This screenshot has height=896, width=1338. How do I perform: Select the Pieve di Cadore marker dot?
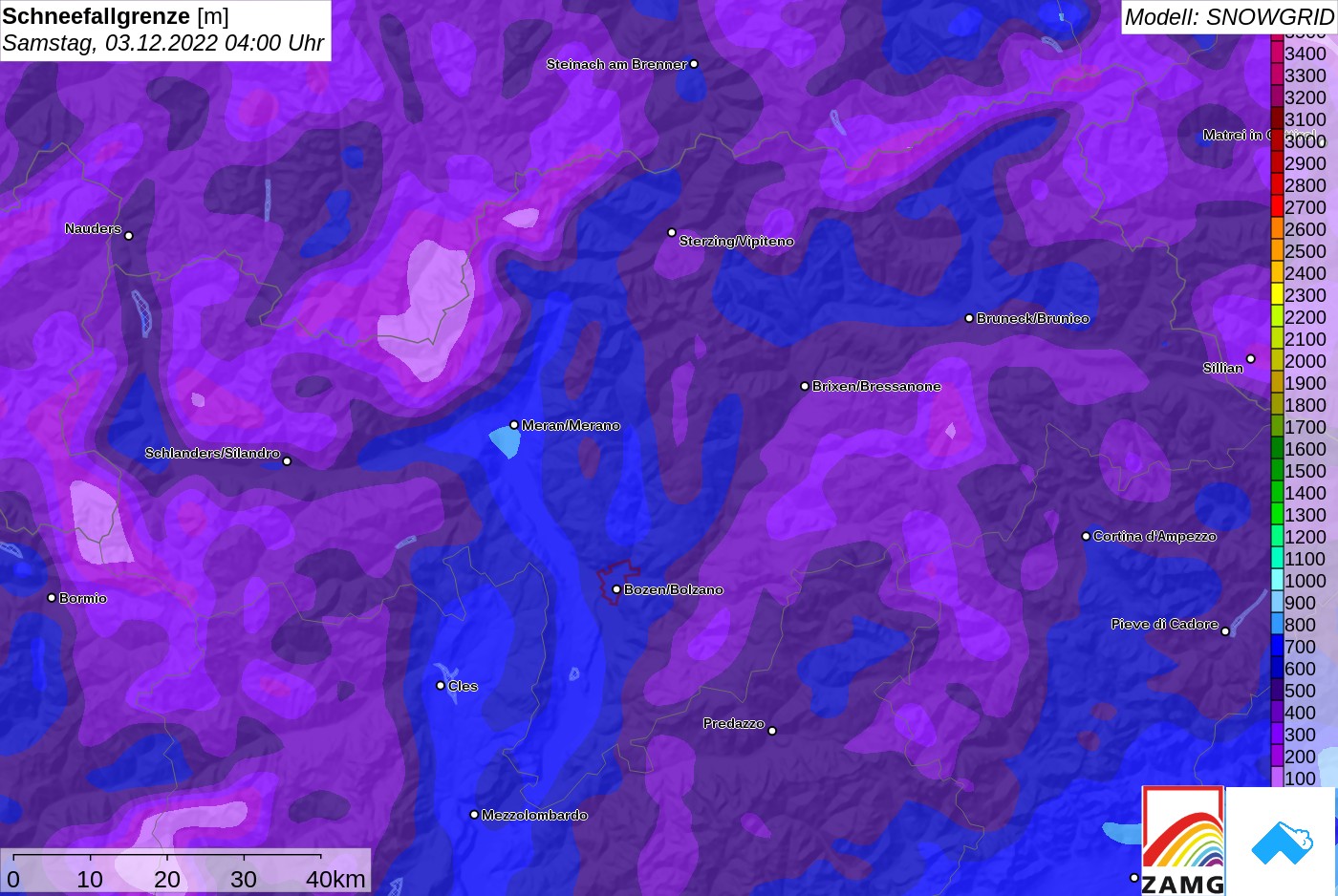pyautogui.click(x=1225, y=631)
